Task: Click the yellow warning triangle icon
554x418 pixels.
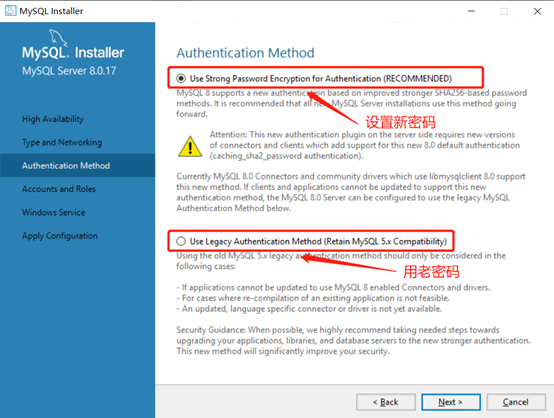Action: (190, 146)
